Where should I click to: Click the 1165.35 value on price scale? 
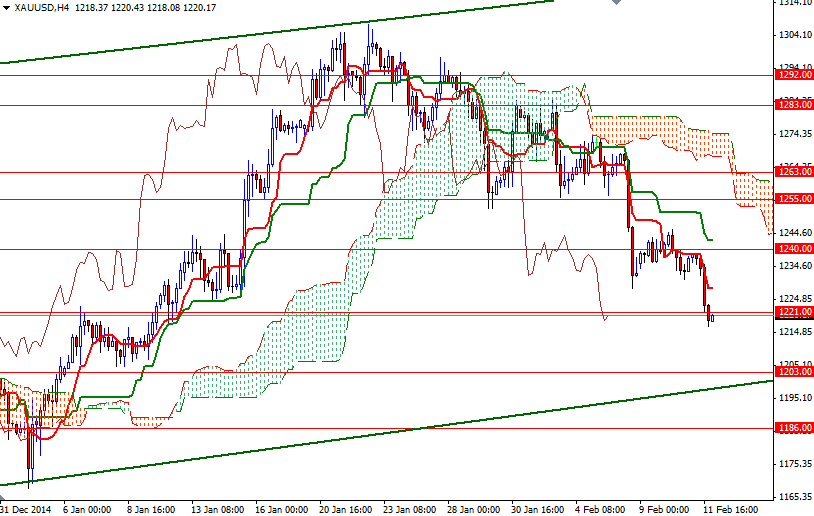click(794, 497)
